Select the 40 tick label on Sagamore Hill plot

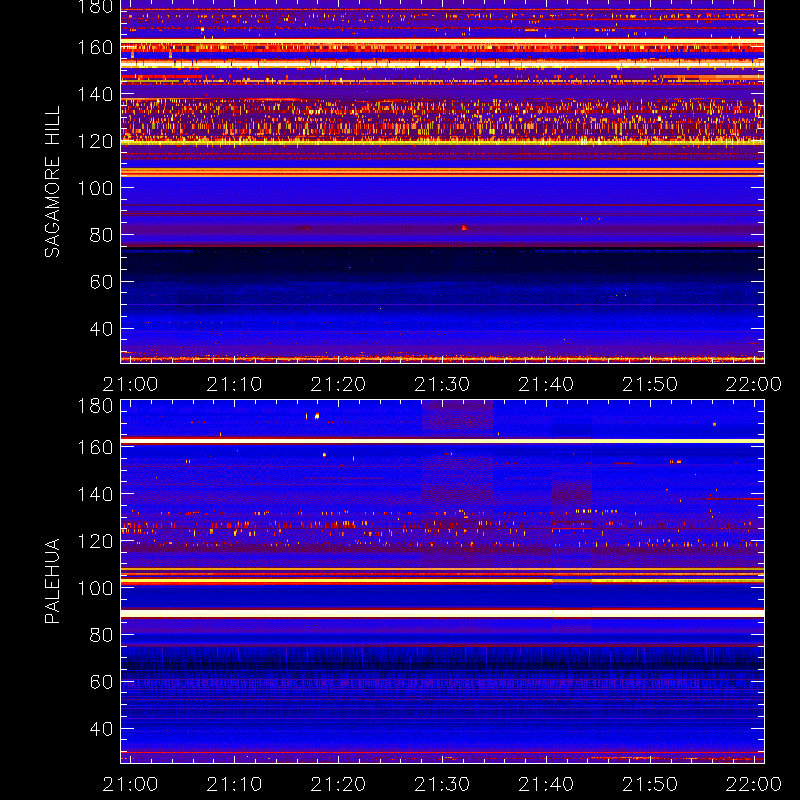tap(102, 329)
